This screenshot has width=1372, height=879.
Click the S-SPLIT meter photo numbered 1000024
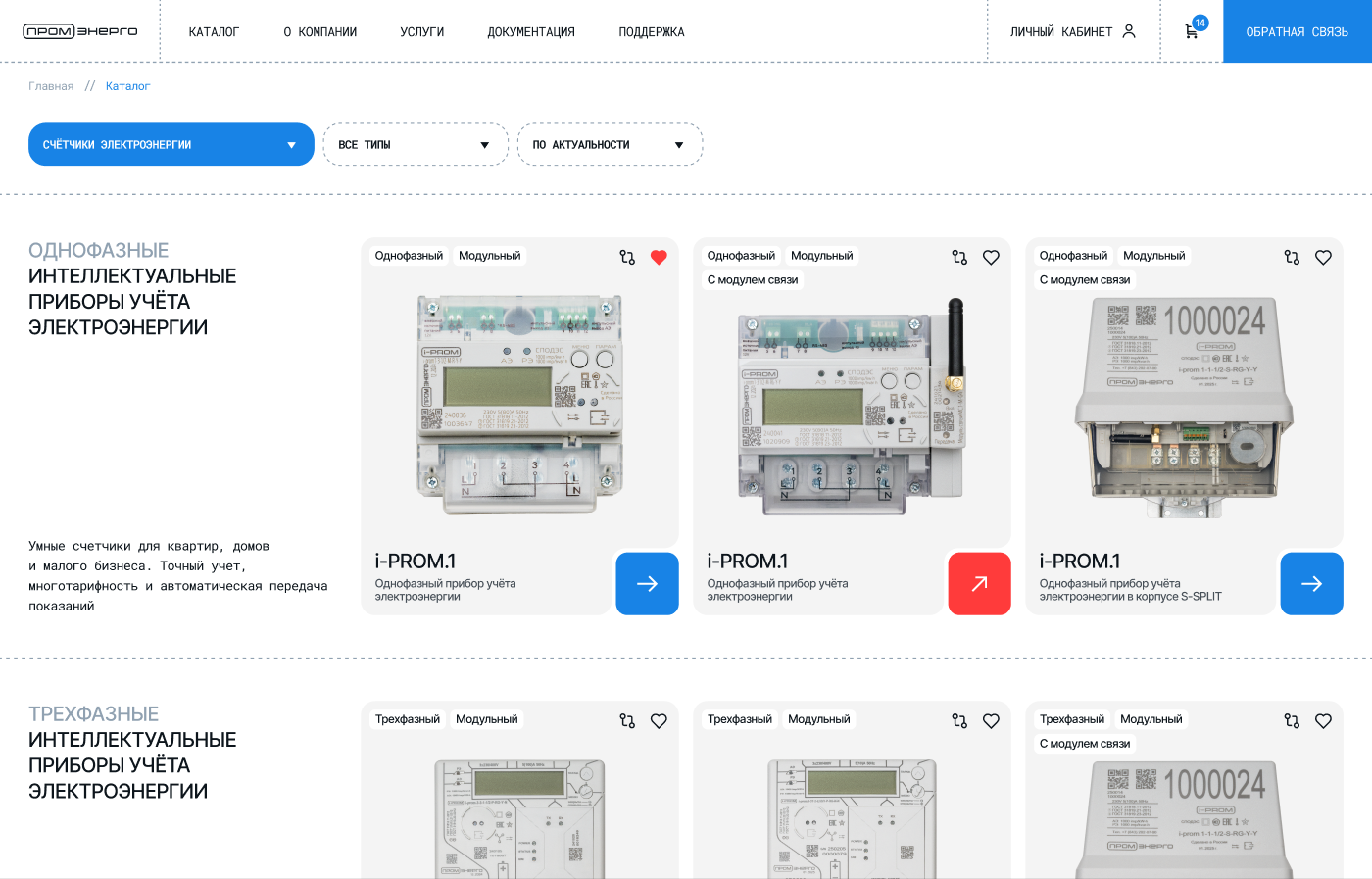click(x=1184, y=407)
